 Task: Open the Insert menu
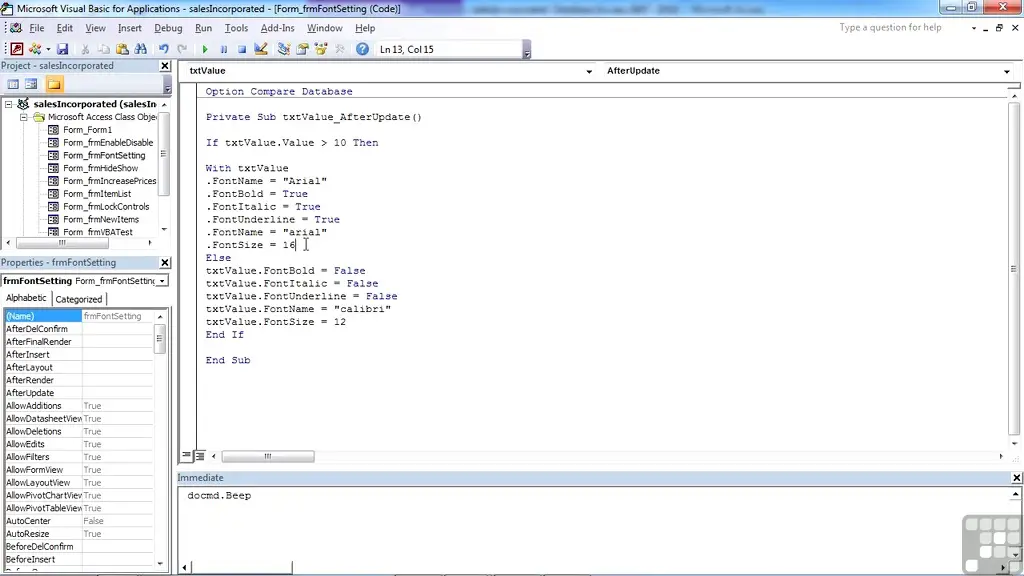point(129,28)
